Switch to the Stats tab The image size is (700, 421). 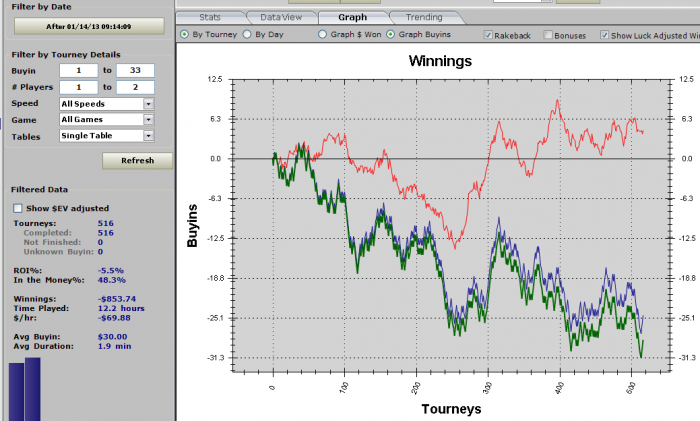coord(210,17)
